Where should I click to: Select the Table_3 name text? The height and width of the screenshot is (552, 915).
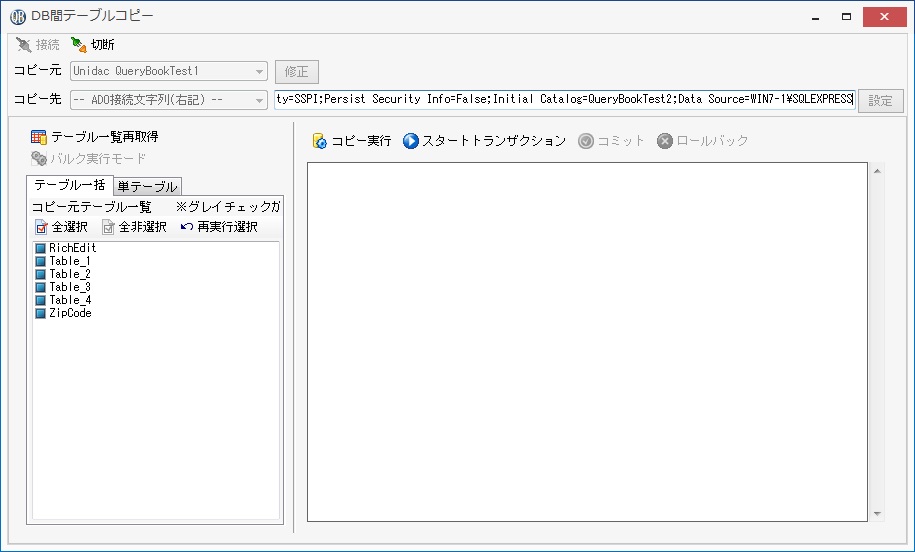coord(69,287)
